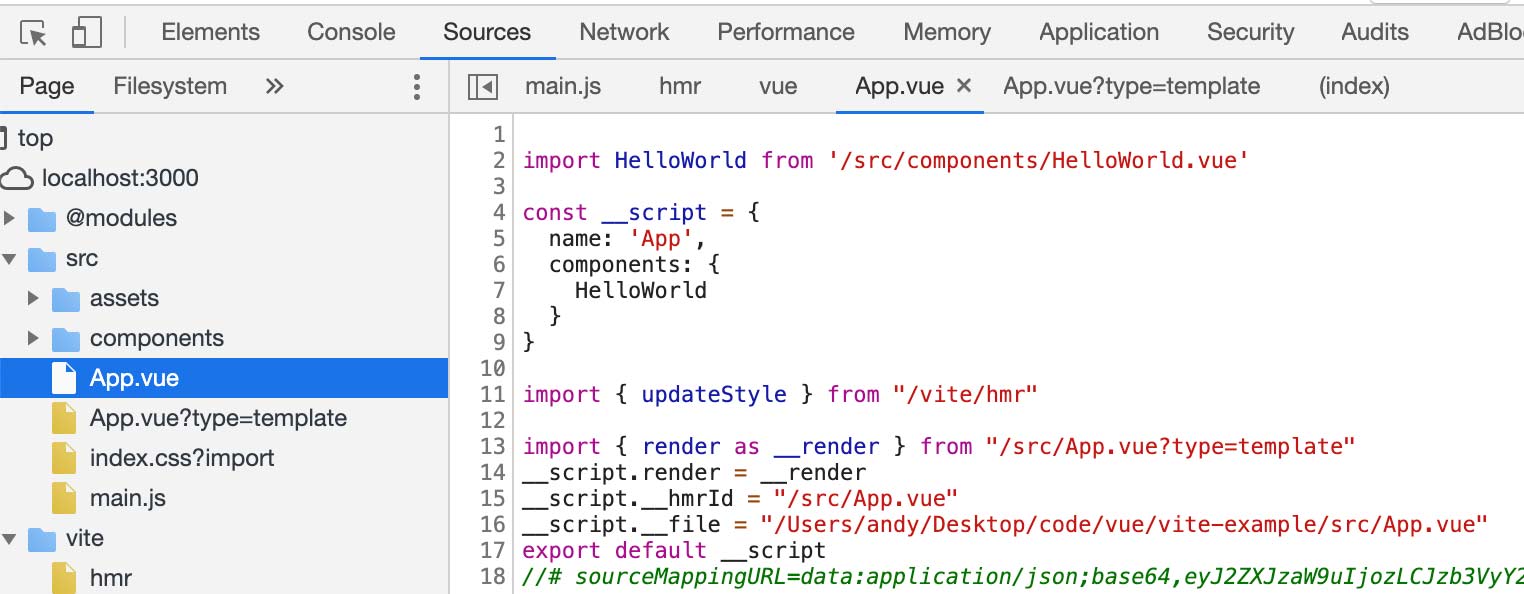The height and width of the screenshot is (594, 1524).
Task: Open the App.vue?type=template editor tab
Action: coord(1131,87)
